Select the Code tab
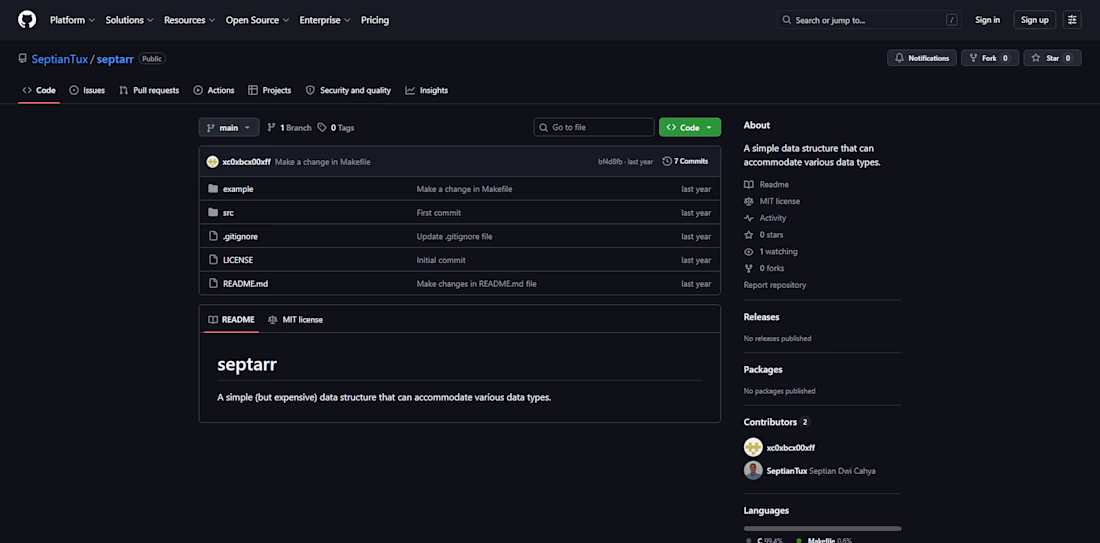This screenshot has width=1100, height=543. [x=39, y=90]
